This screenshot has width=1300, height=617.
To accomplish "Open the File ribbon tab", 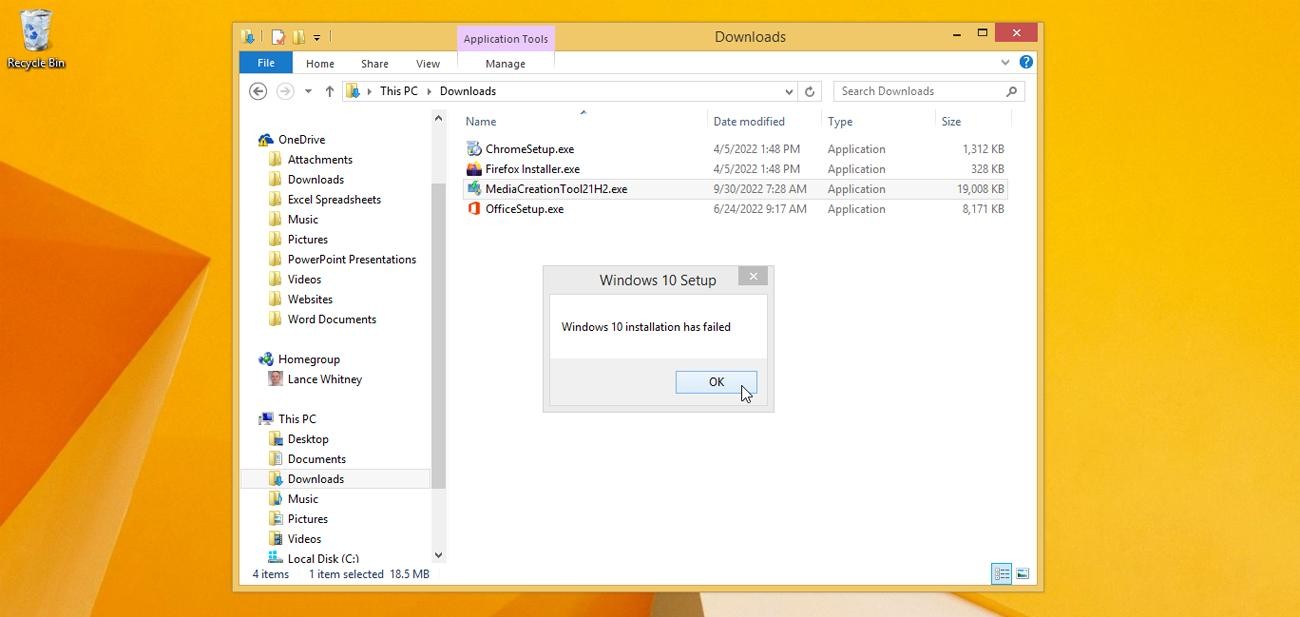I will point(265,63).
